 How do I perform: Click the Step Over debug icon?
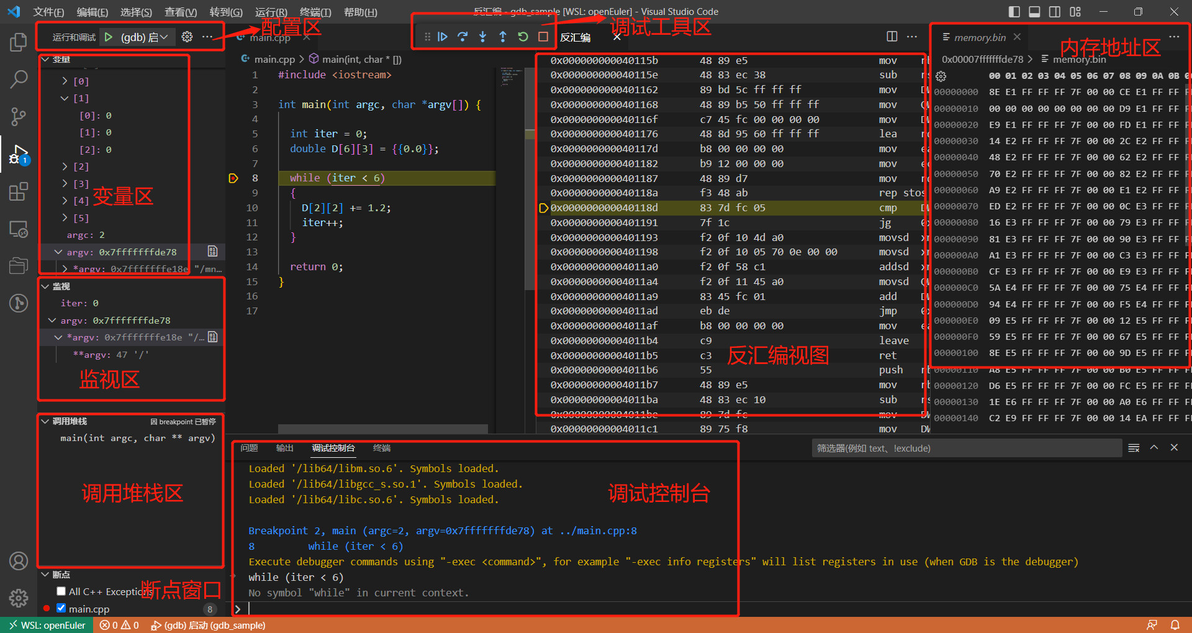click(462, 36)
